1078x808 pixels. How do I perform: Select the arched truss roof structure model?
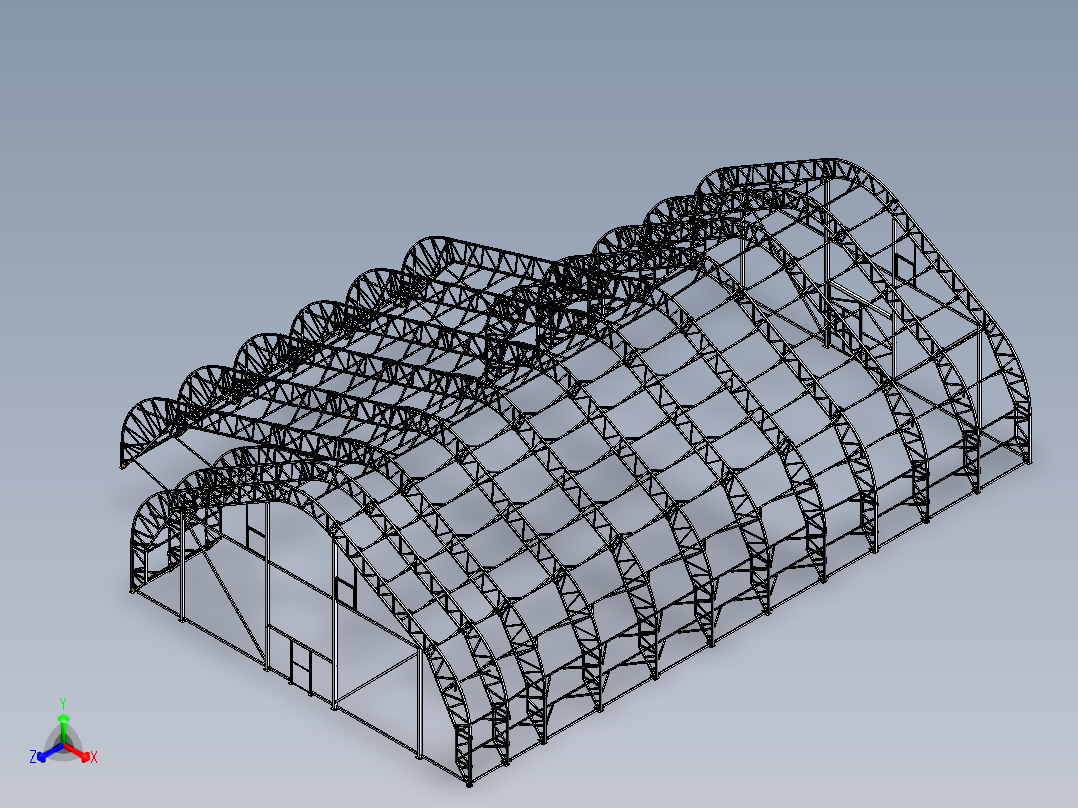(x=578, y=470)
